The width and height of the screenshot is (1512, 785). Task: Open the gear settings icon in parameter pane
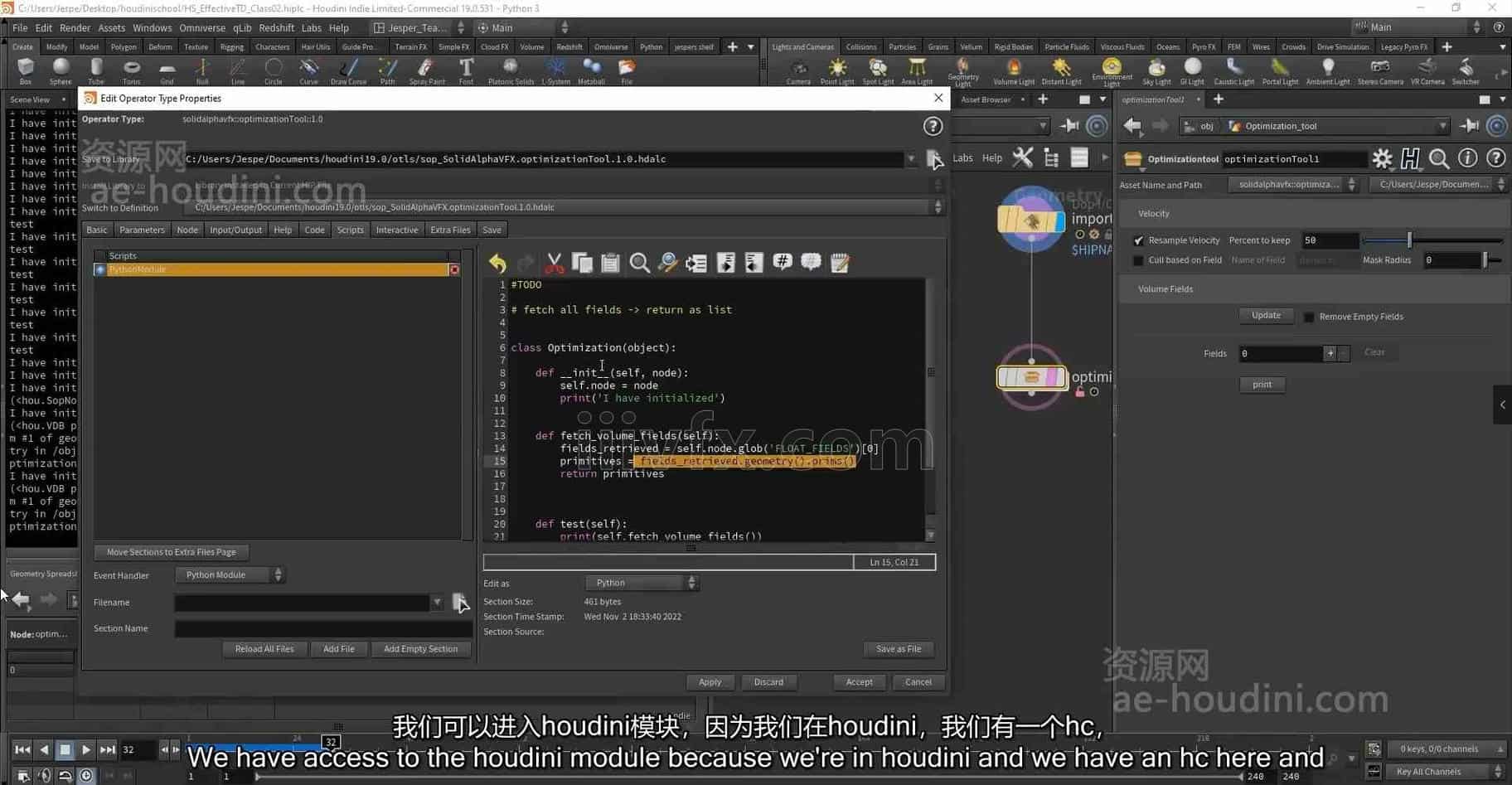[1382, 158]
